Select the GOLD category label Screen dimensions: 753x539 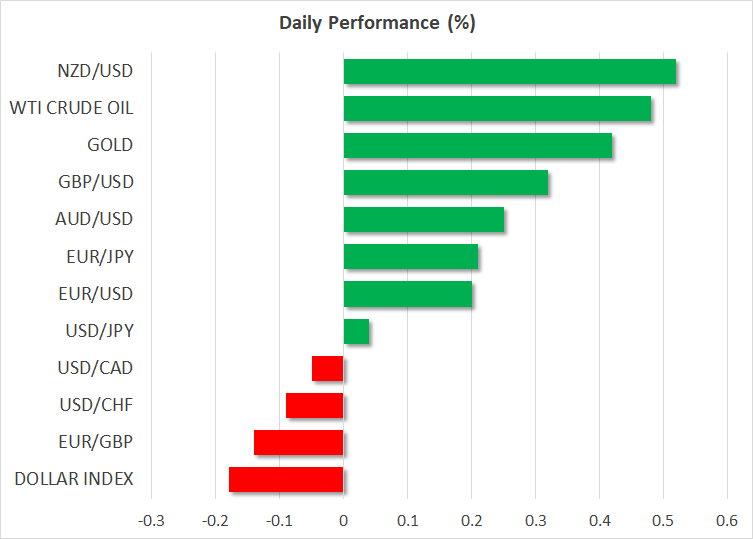[x=110, y=145]
